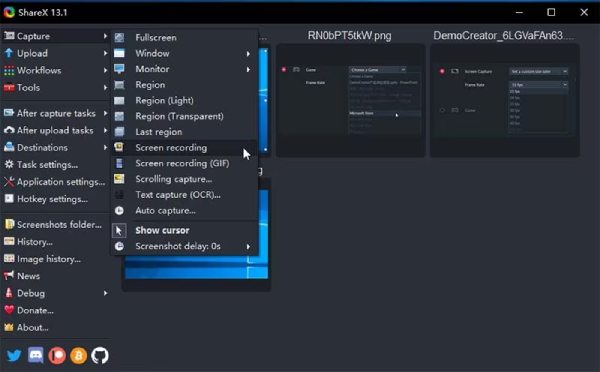Image resolution: width=600 pixels, height=372 pixels.
Task: Choose Auto capture... entry
Action: (184, 210)
